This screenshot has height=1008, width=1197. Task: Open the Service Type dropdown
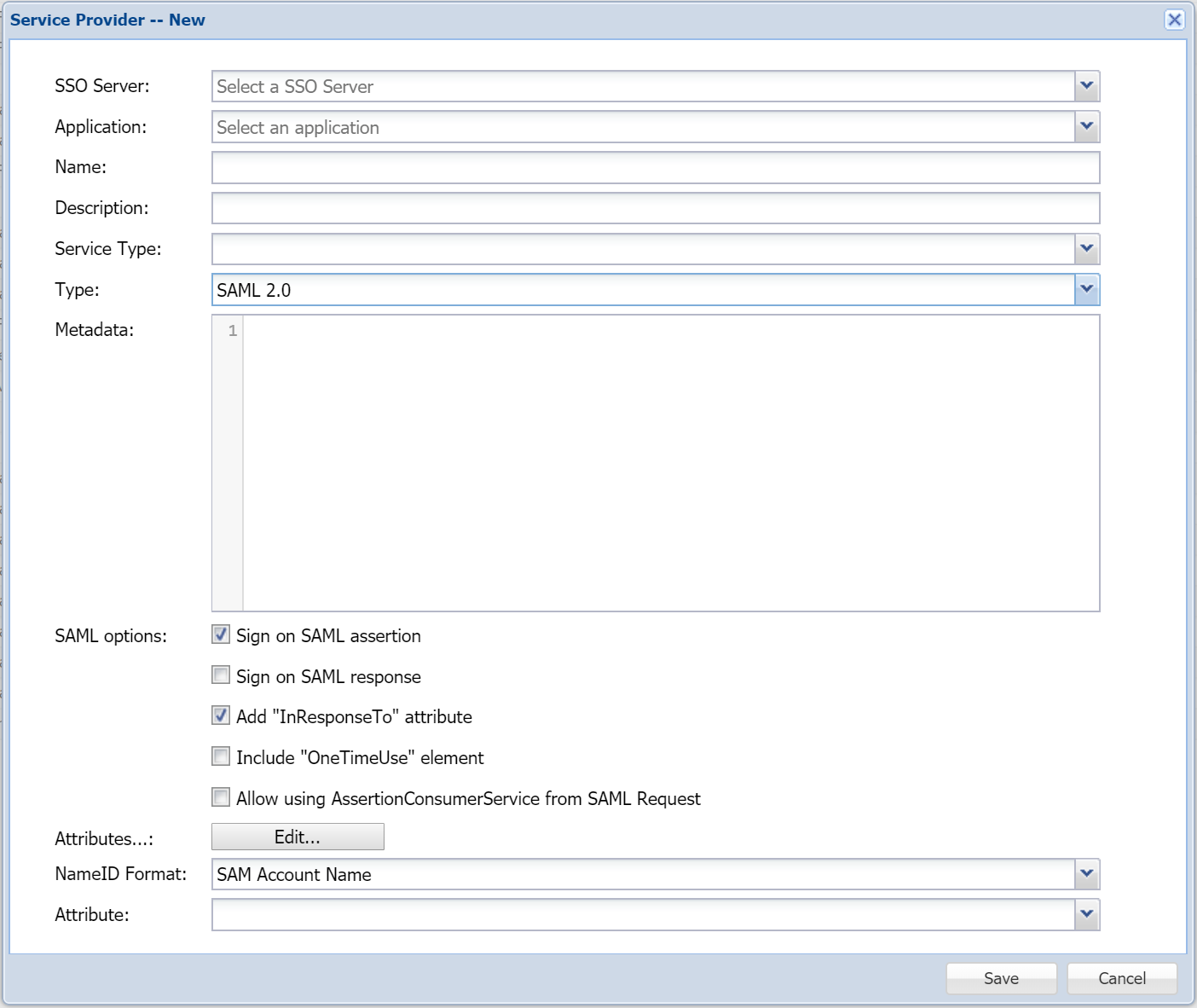click(1086, 249)
